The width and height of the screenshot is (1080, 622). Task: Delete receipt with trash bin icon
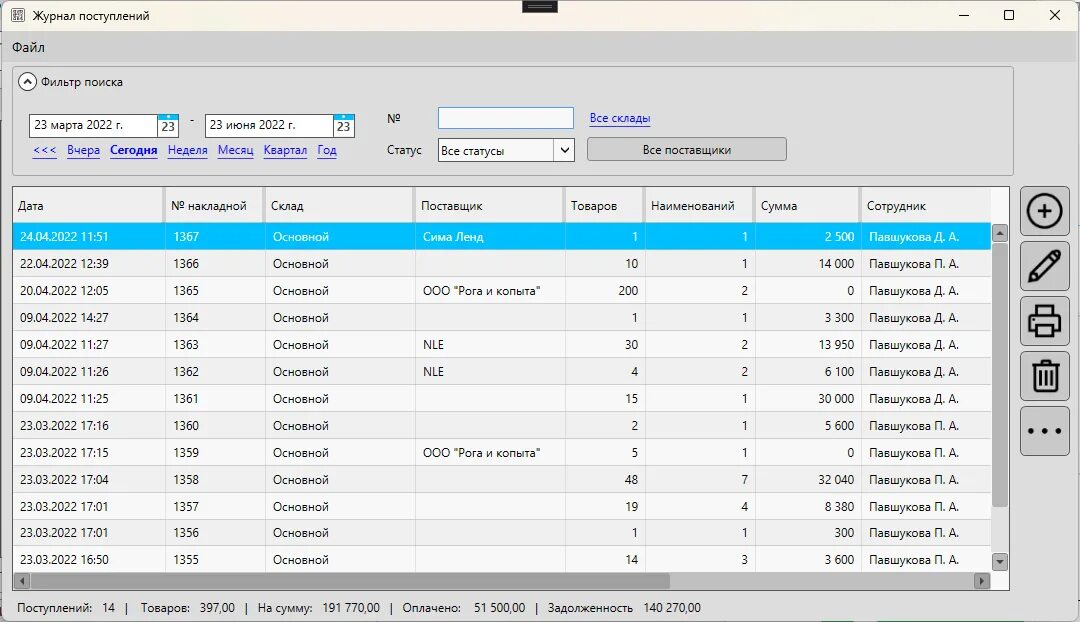click(1044, 376)
